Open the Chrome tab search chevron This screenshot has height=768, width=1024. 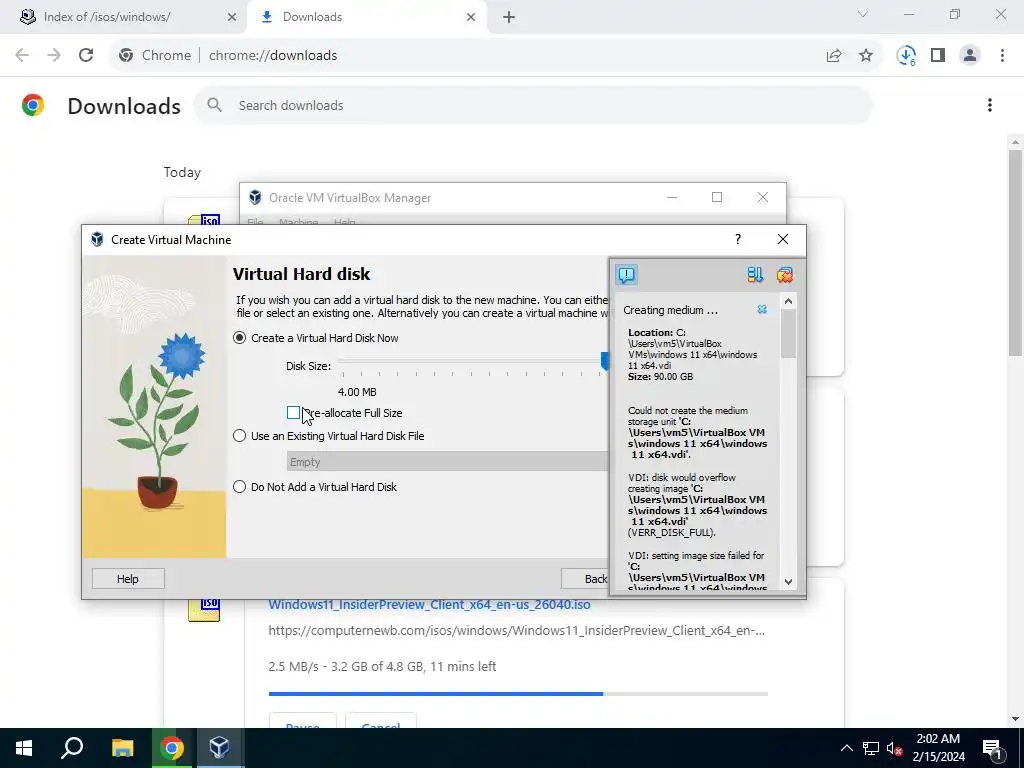(x=862, y=14)
